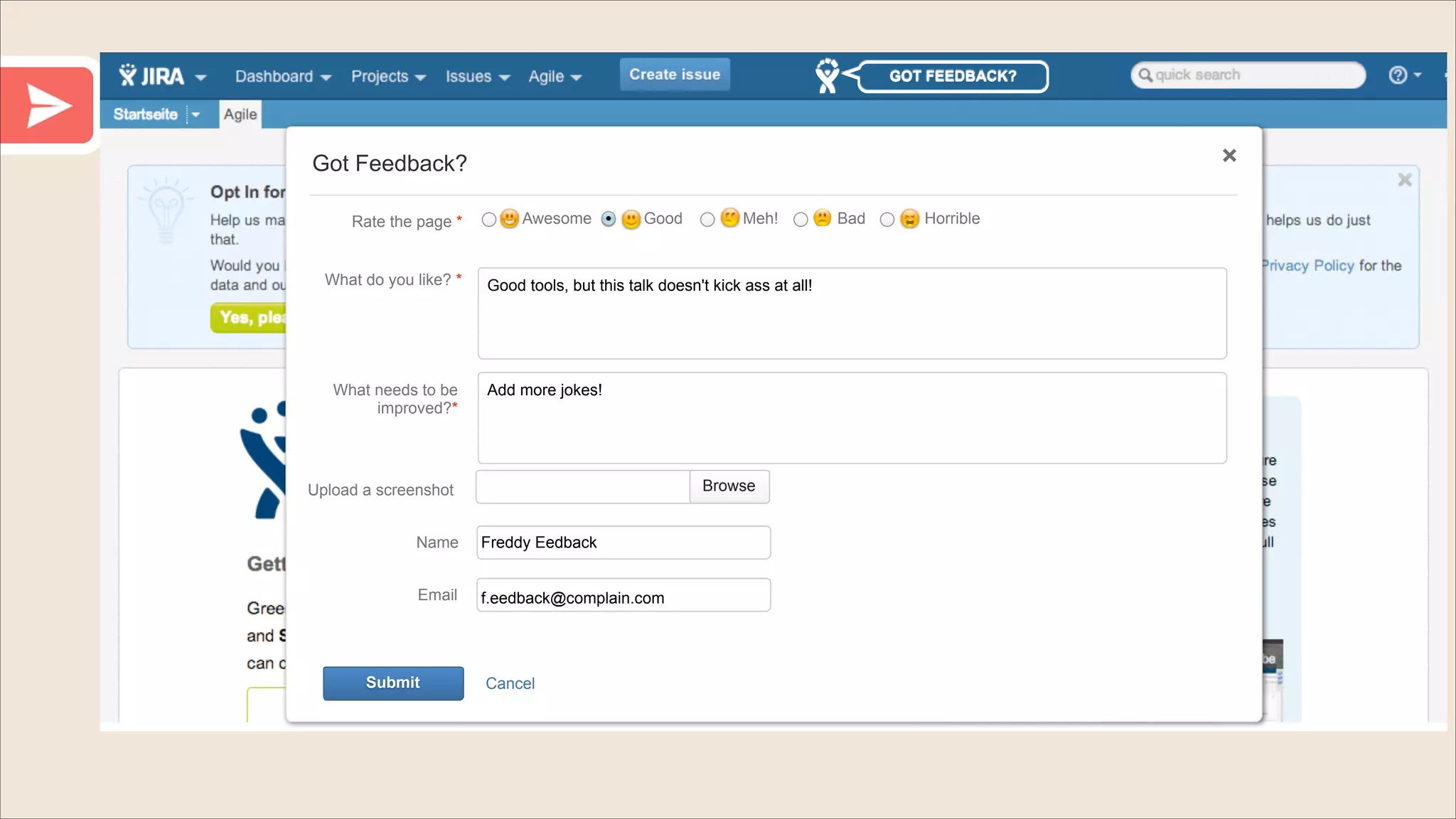Focus the quick search field
The width and height of the screenshot is (1456, 819).
(1248, 75)
